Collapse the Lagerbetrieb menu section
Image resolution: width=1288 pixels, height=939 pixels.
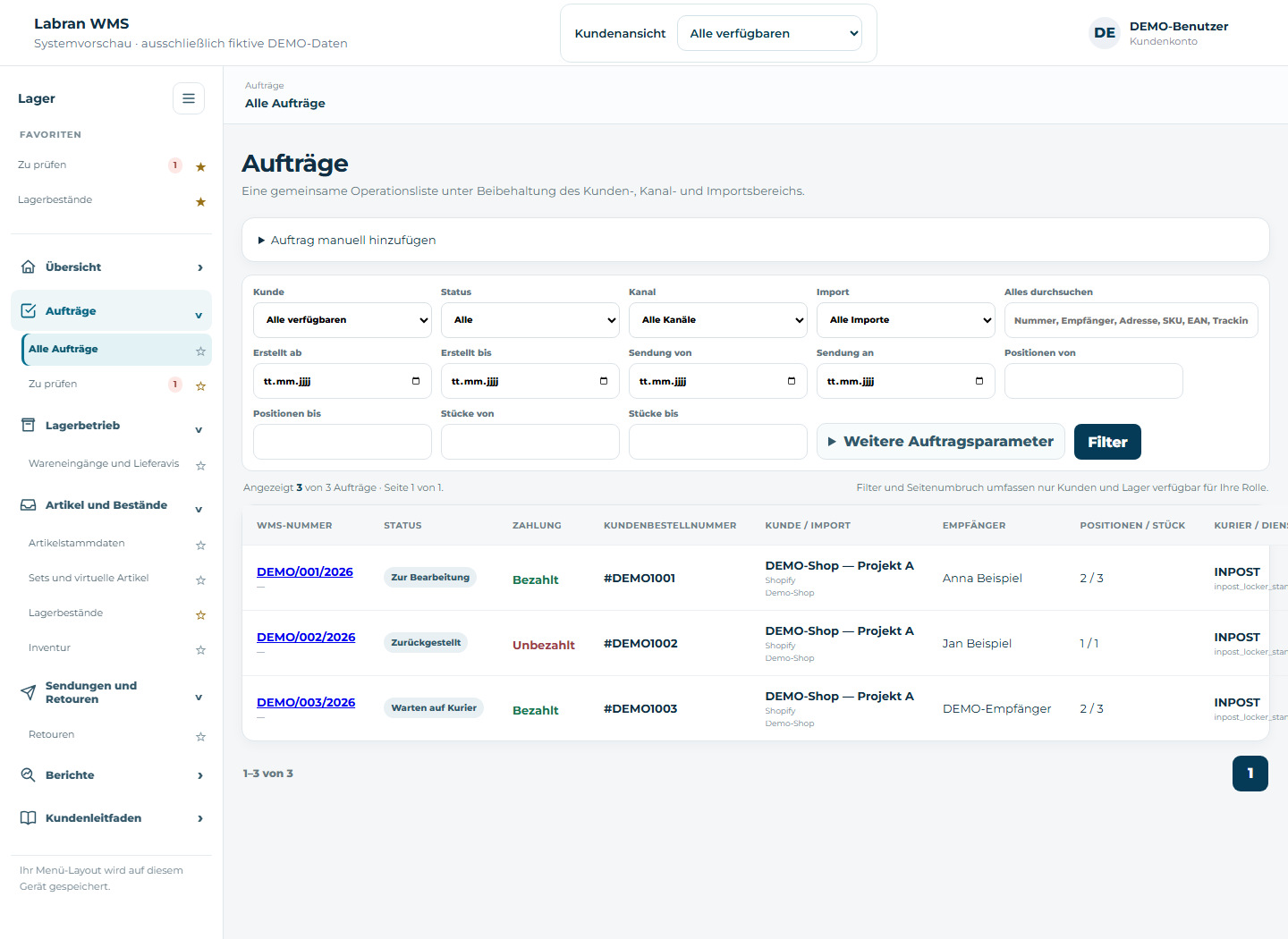111,426
